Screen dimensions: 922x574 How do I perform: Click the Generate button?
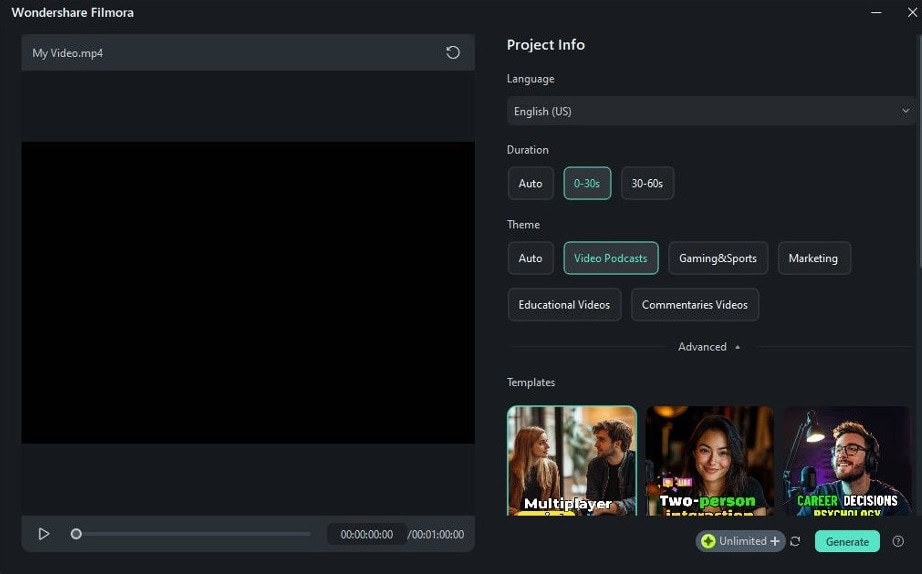coord(847,541)
